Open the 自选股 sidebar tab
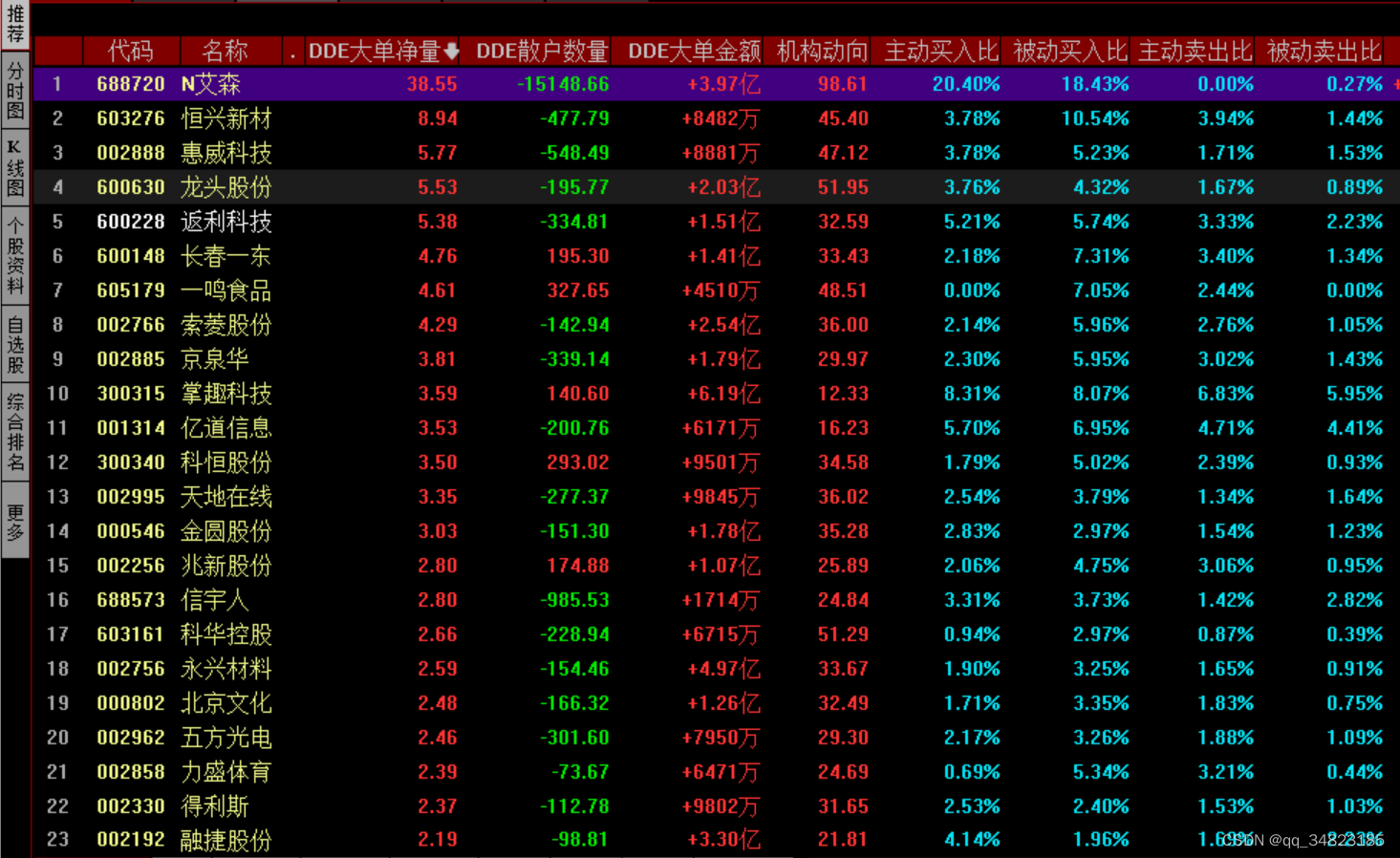This screenshot has height=858, width=1400. (14, 344)
